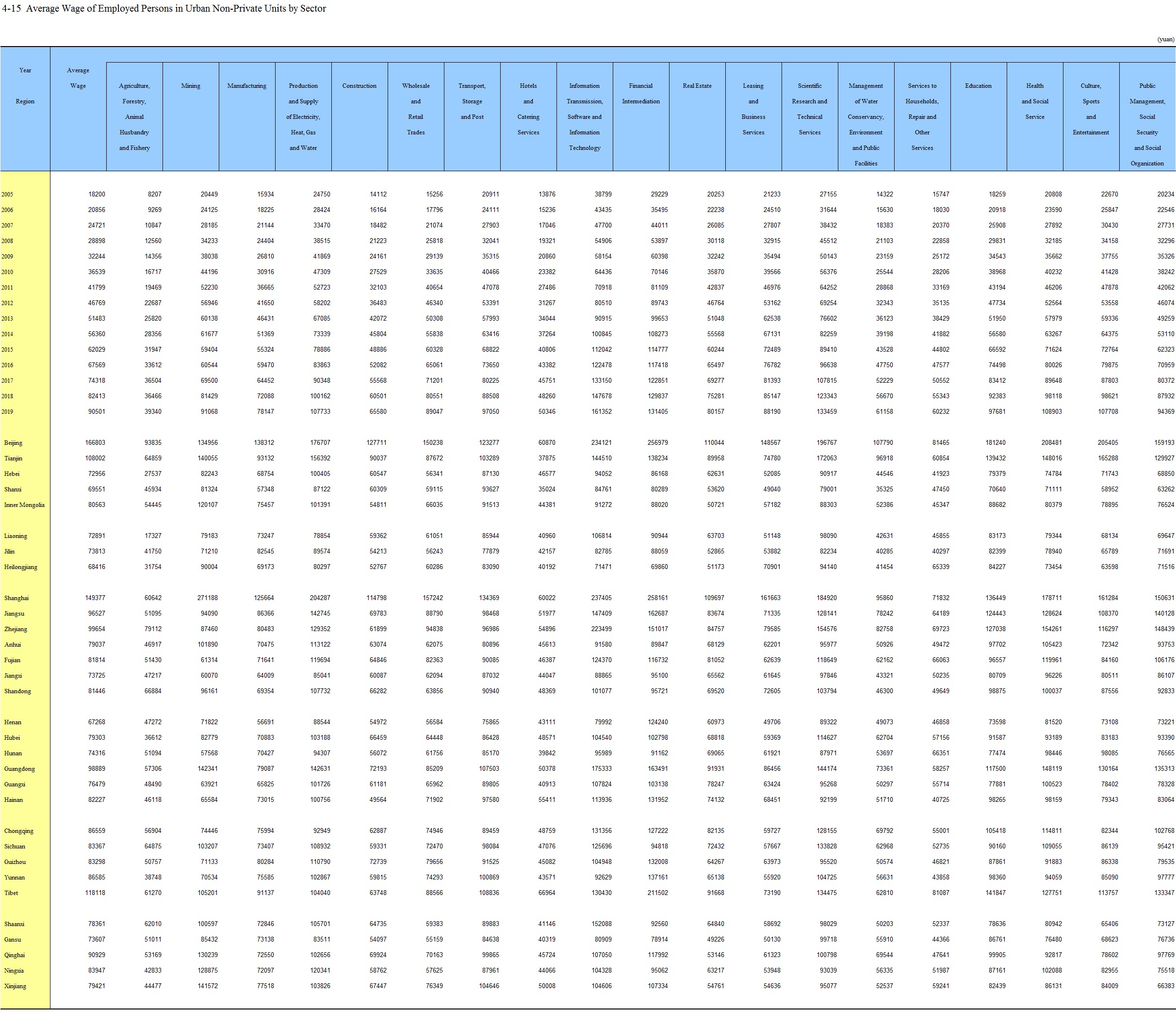This screenshot has height=1025, width=1176.
Task: Select the 2005 public management value '20234'
Action: click(1166, 195)
